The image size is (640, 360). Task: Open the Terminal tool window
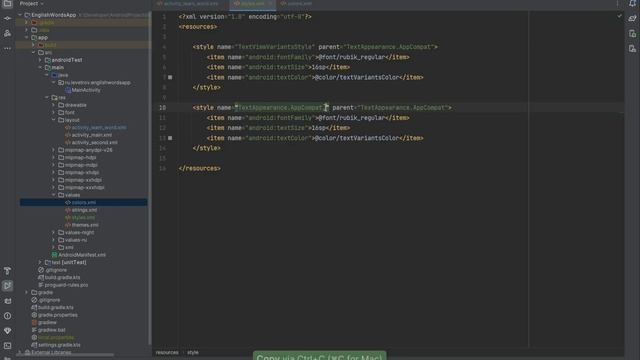[x=7, y=346]
